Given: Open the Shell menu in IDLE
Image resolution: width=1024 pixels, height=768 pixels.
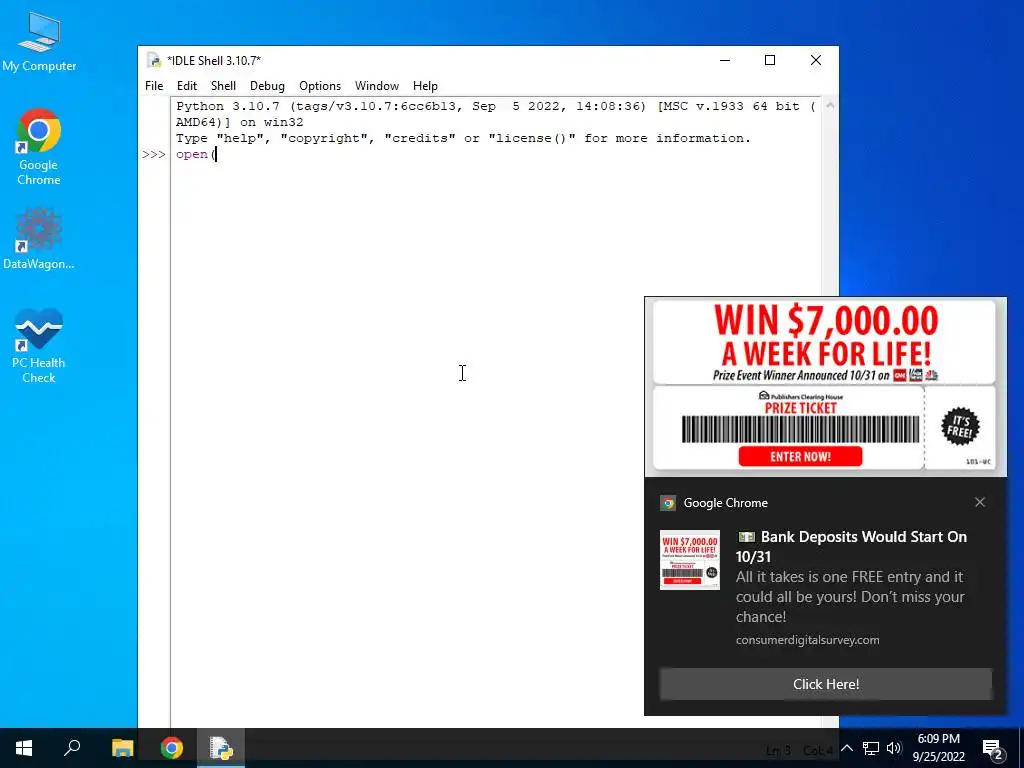Looking at the screenshot, I should point(223,86).
